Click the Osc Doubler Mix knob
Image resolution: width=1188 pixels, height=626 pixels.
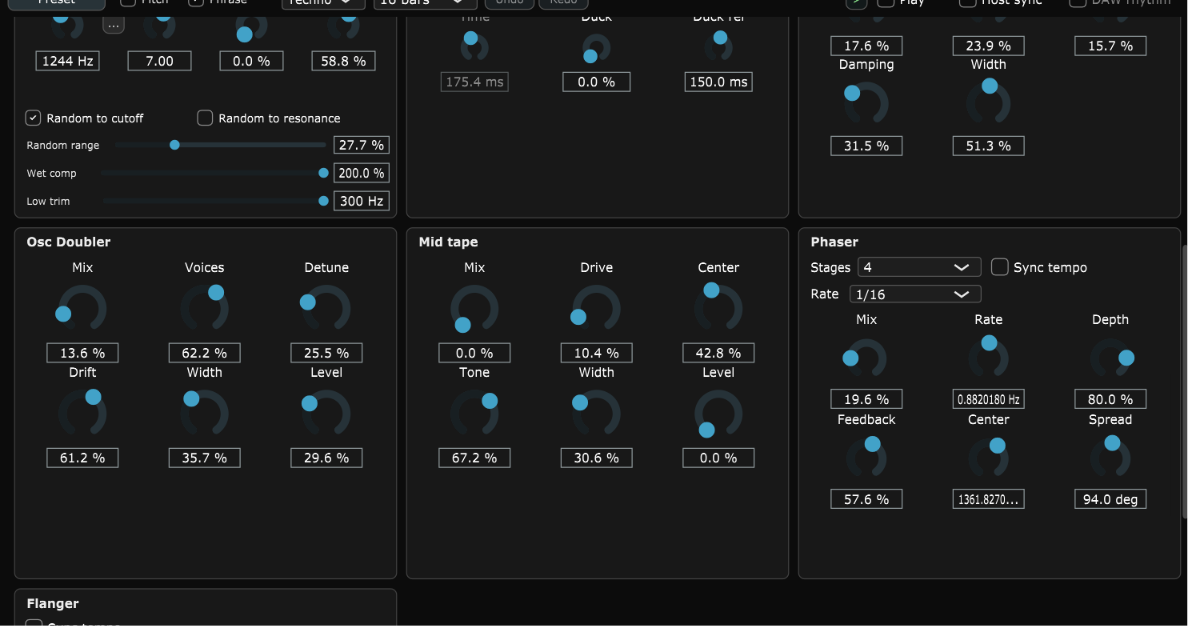pyautogui.click(x=83, y=308)
